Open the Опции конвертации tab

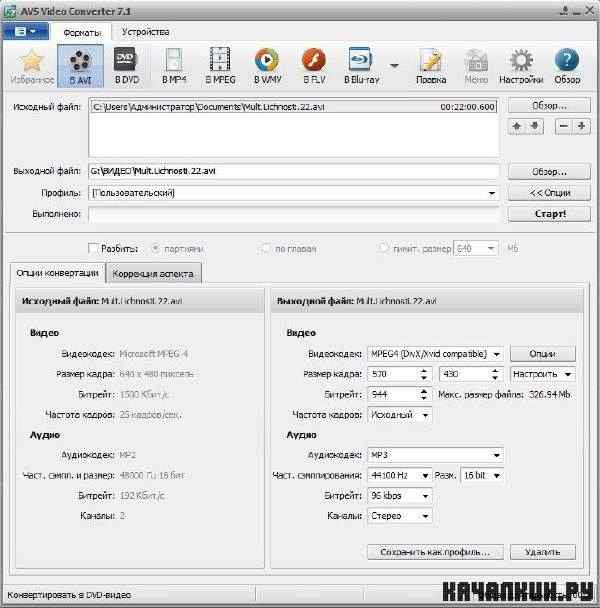57,273
